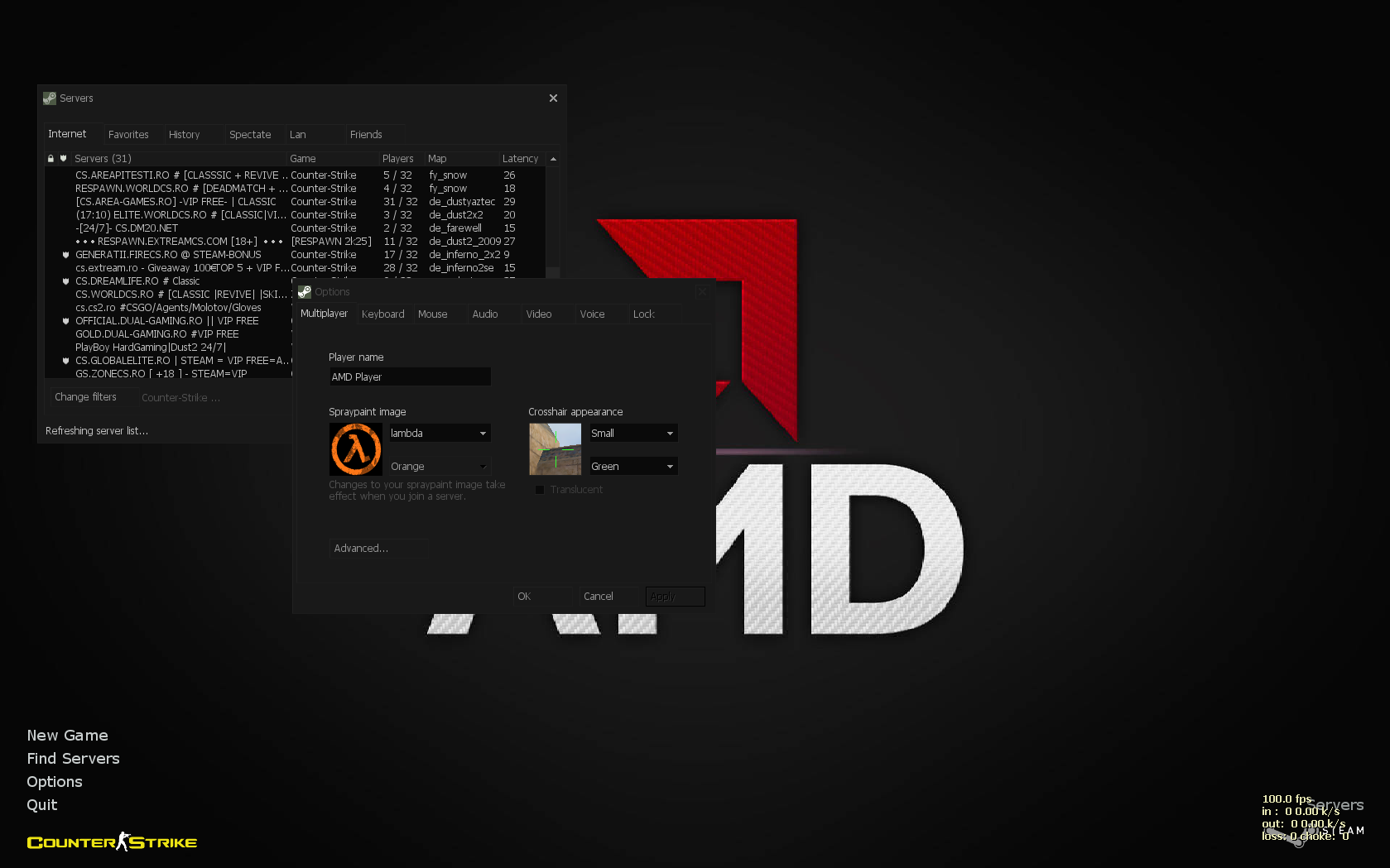Viewport: 1390px width, 868px height.
Task: Select Find Servers from main menu
Action: [x=73, y=759]
